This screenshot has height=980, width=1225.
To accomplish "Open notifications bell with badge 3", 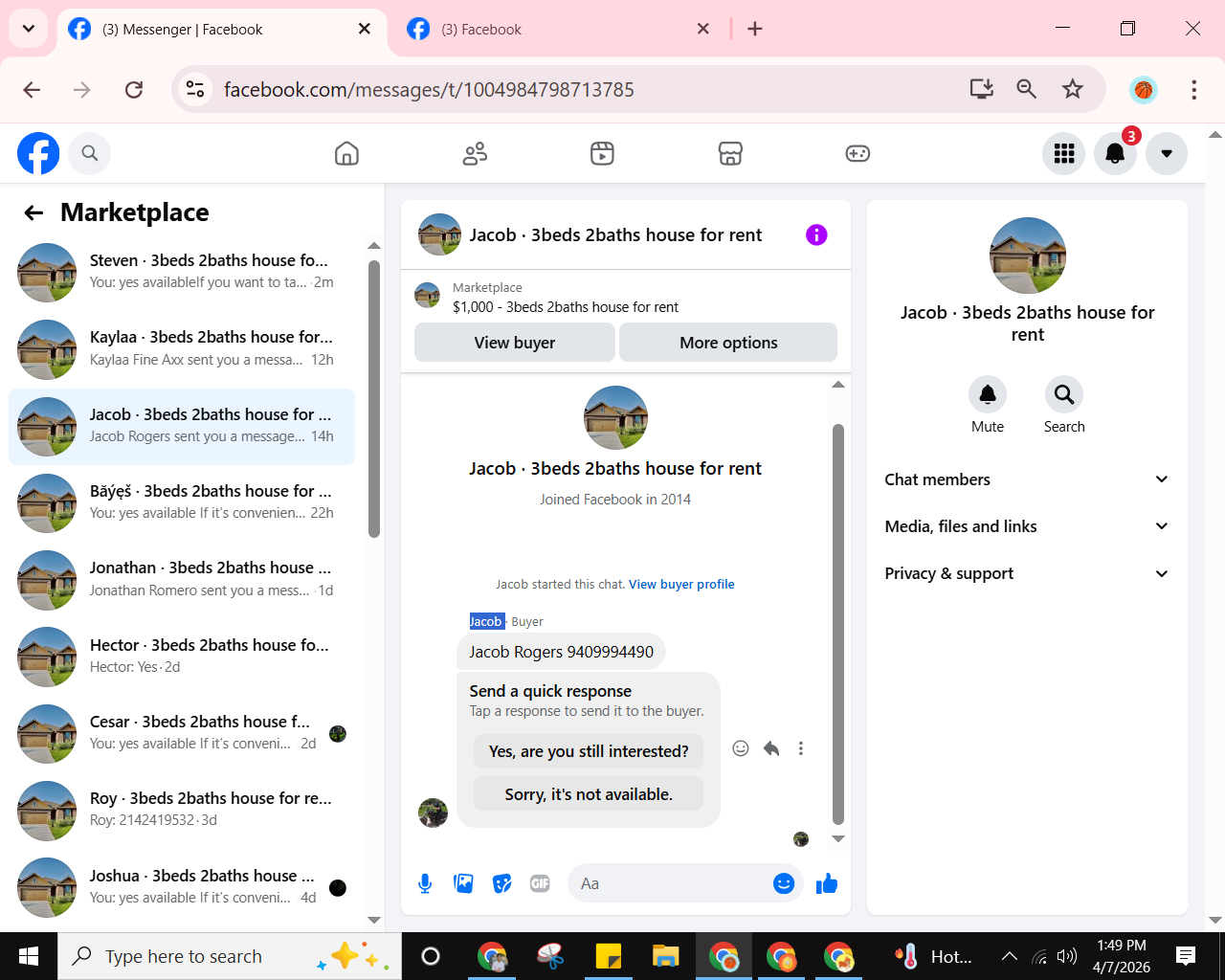I will tap(1115, 153).
